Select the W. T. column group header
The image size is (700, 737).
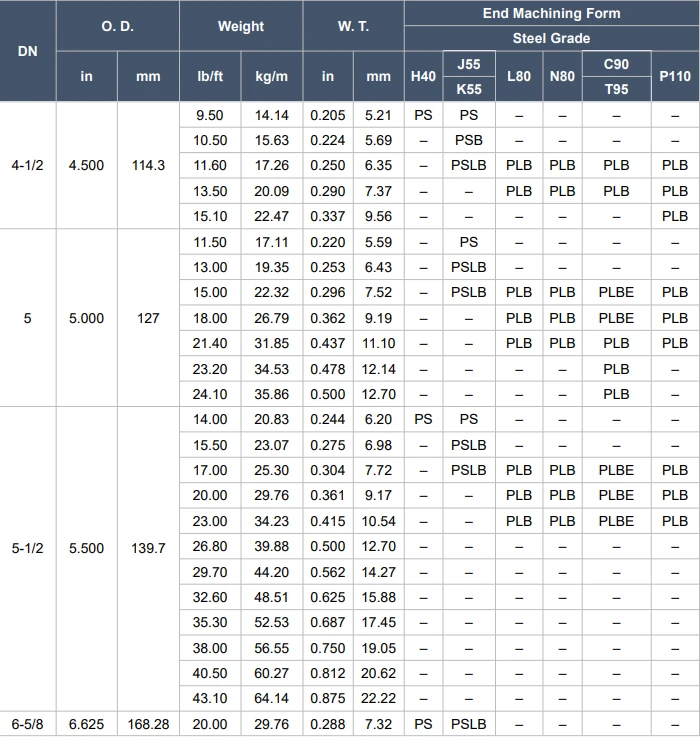[353, 26]
